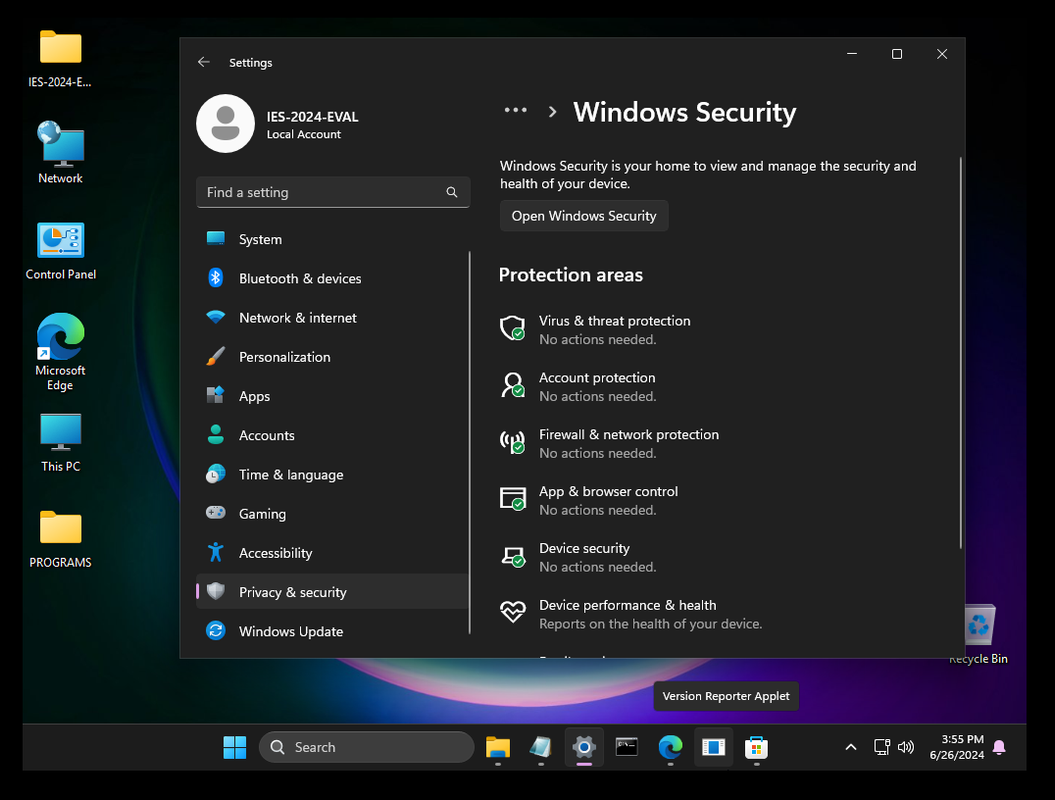Open Account protection person icon

(513, 386)
